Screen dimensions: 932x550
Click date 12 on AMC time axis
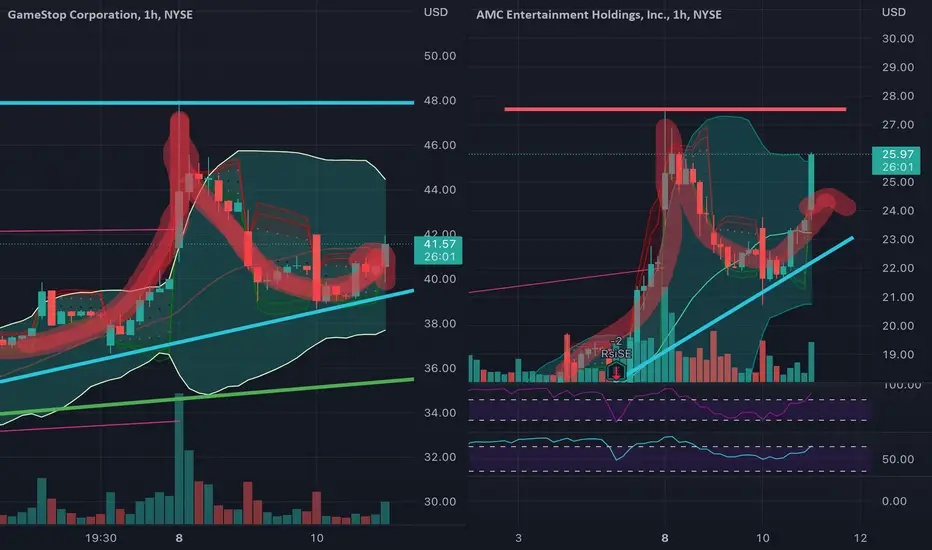point(860,538)
